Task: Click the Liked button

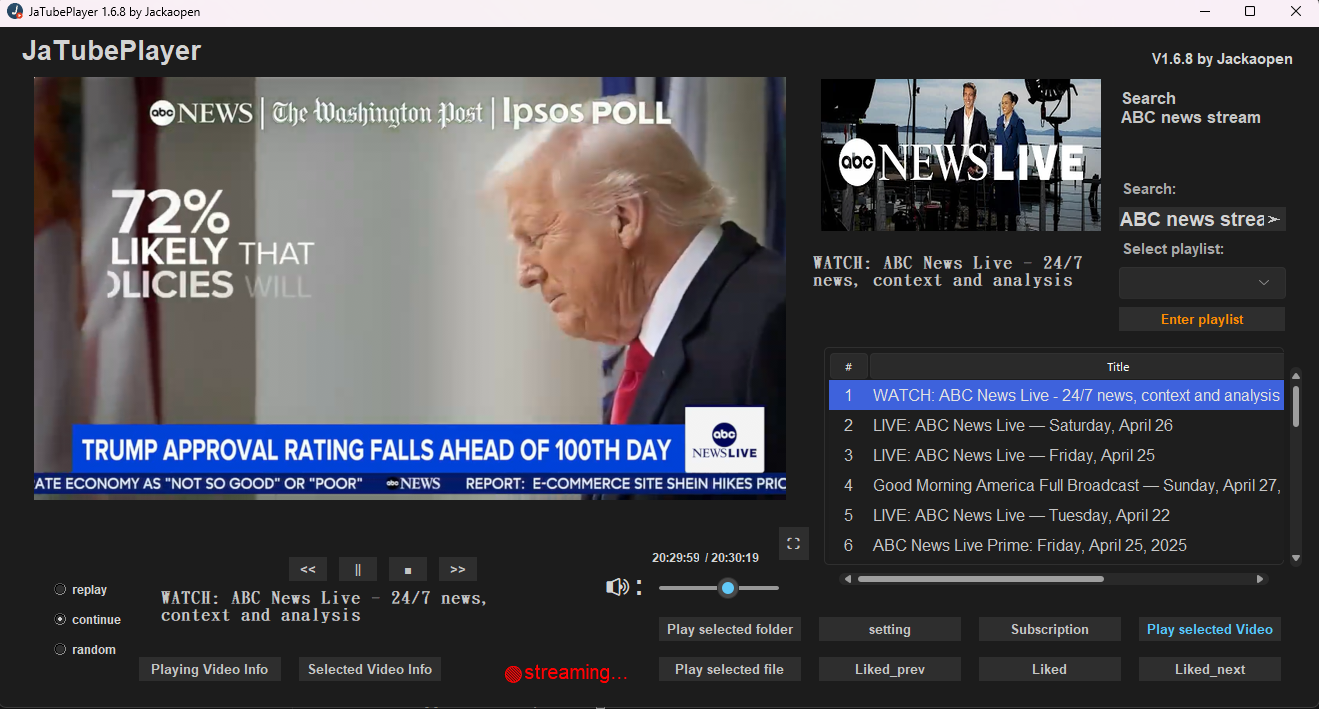Action: [x=1050, y=669]
